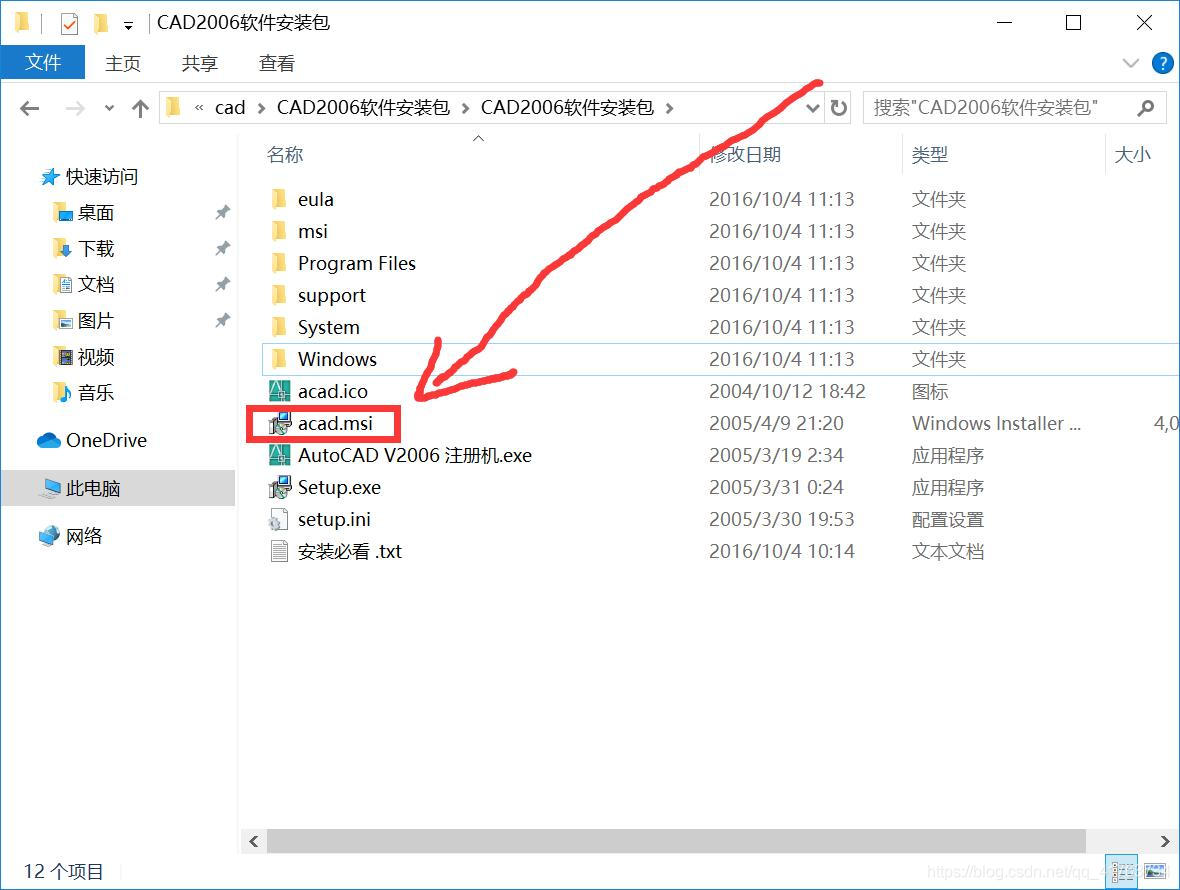1180x890 pixels.
Task: Select the support folder icon
Action: point(279,295)
